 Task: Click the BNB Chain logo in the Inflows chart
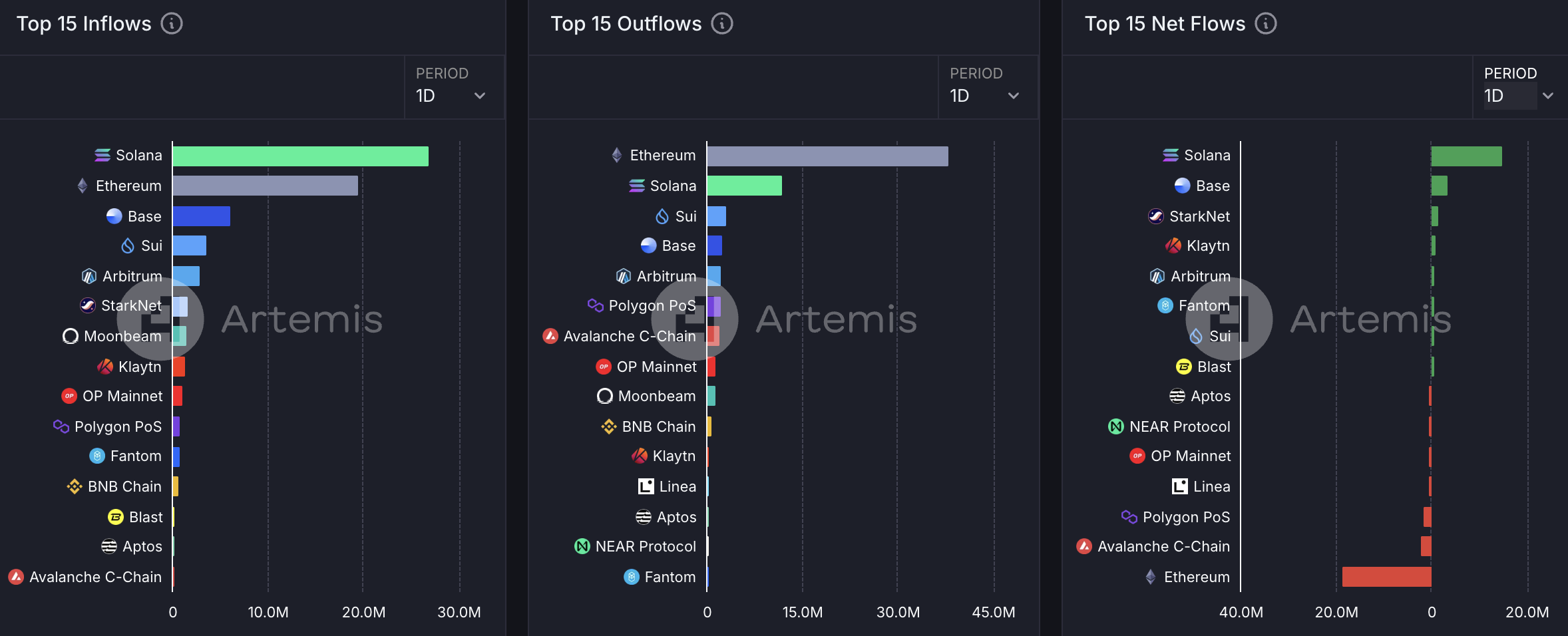[75, 486]
